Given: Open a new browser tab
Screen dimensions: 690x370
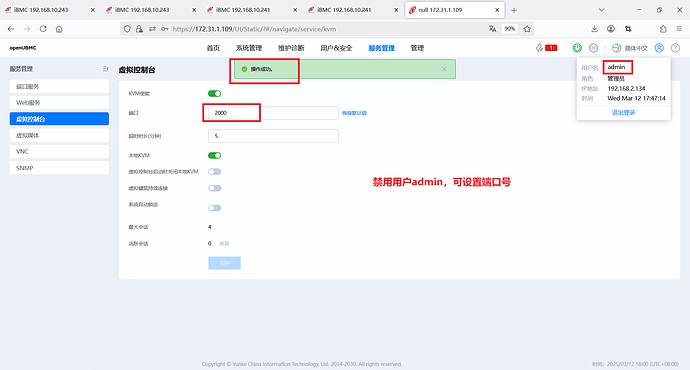Looking at the screenshot, I should click(514, 10).
